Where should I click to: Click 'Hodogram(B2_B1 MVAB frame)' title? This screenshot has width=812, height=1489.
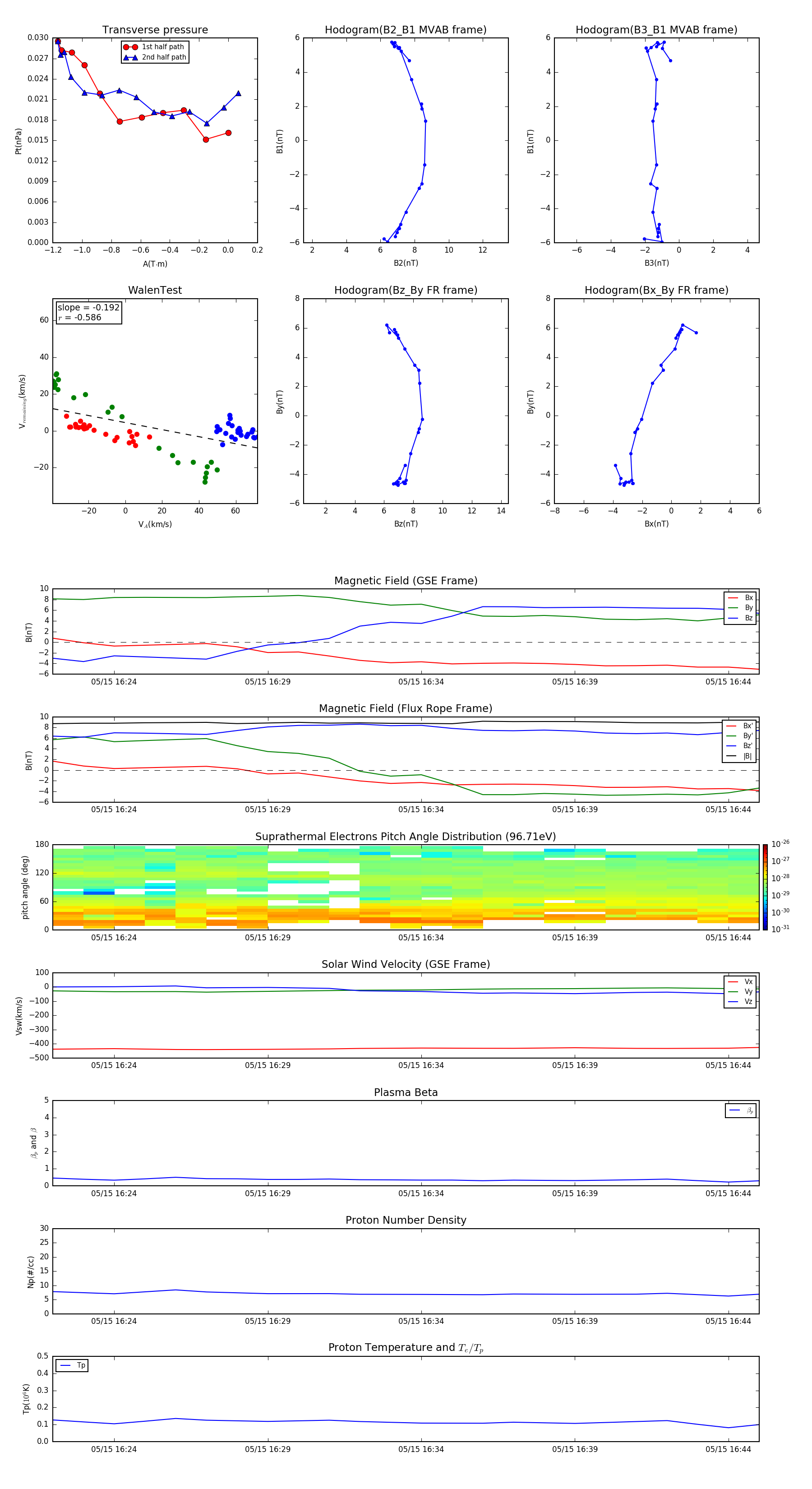(x=406, y=30)
